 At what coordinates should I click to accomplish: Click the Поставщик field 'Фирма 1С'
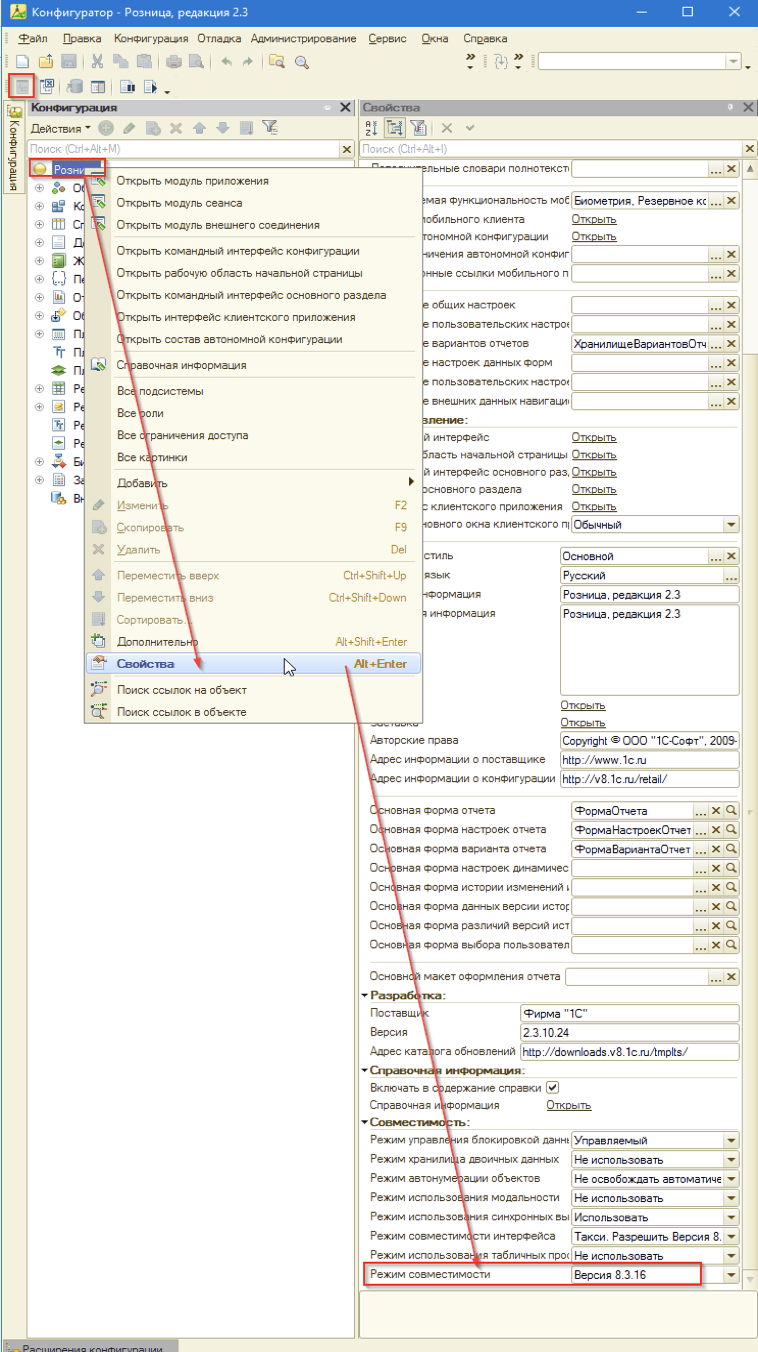tap(628, 1013)
